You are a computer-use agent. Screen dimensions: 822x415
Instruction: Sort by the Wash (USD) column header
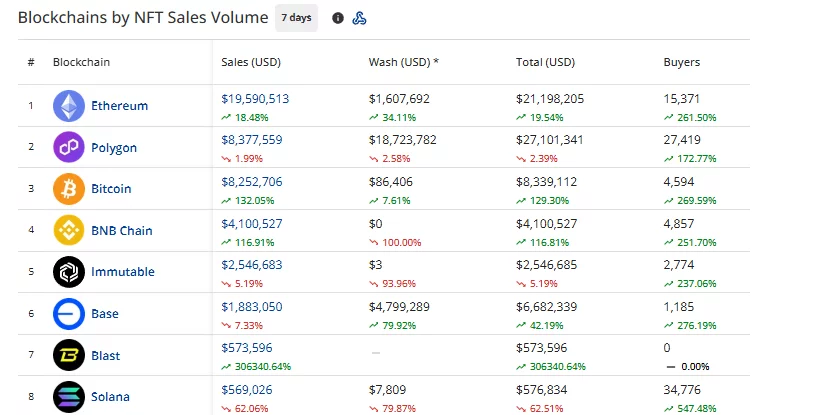(x=404, y=62)
